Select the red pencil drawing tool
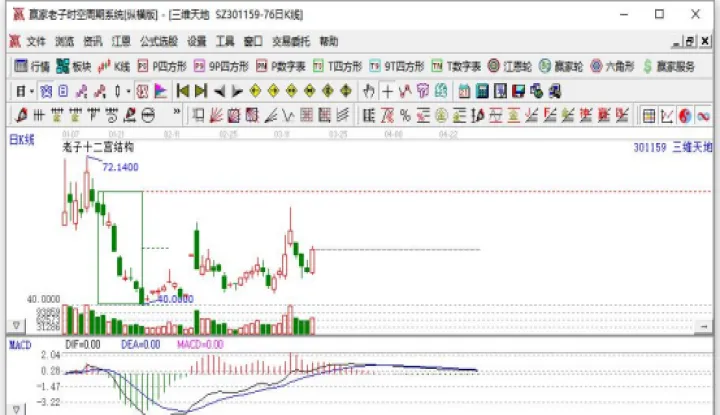The image size is (720, 415). [21, 115]
